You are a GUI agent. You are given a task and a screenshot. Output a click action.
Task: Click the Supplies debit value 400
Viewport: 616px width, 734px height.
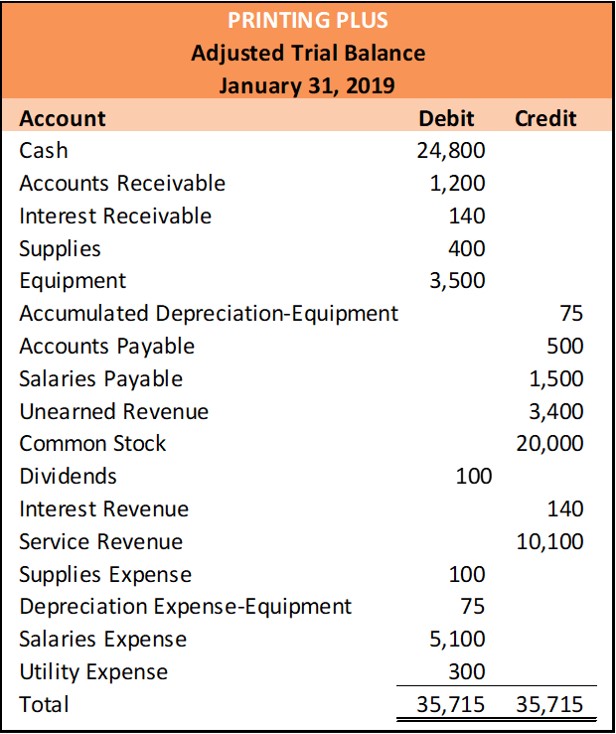click(x=466, y=248)
